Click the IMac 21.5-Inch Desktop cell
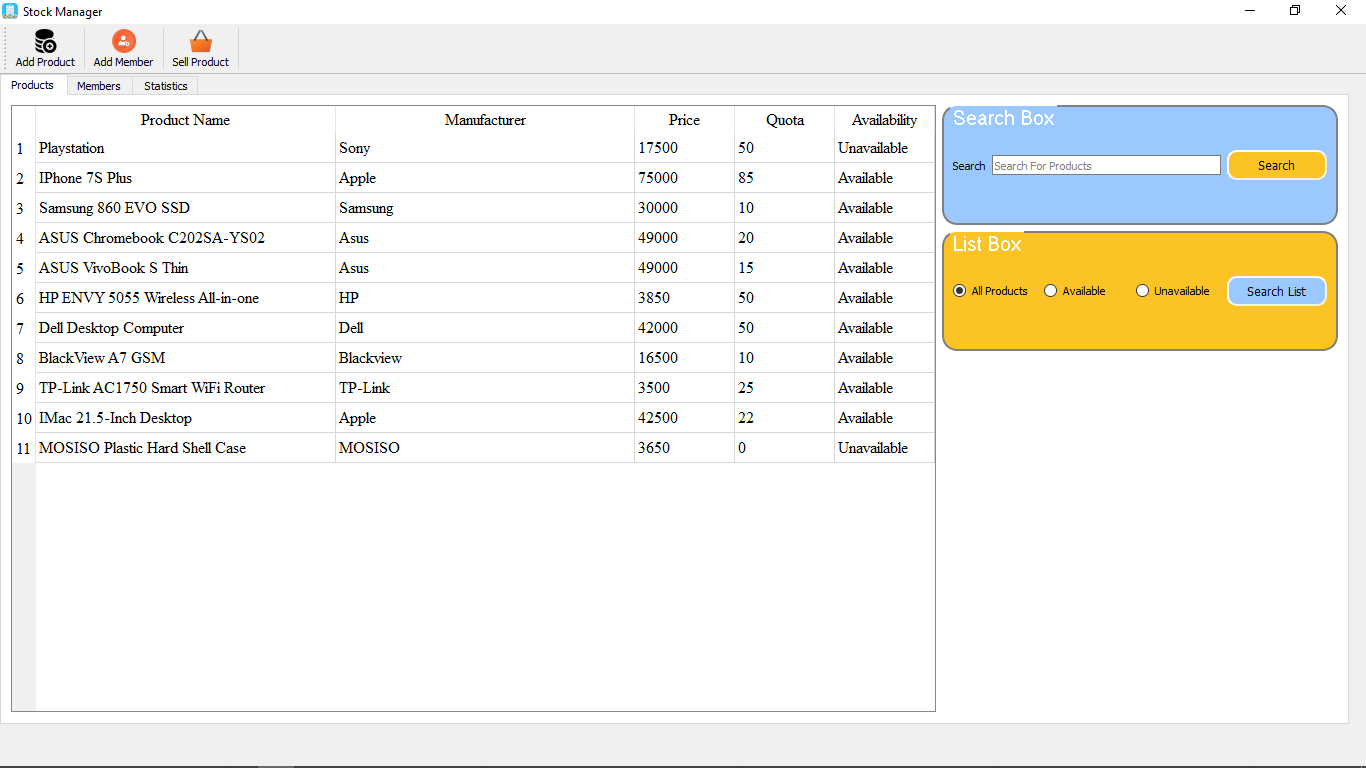The height and width of the screenshot is (768, 1366). pos(185,418)
